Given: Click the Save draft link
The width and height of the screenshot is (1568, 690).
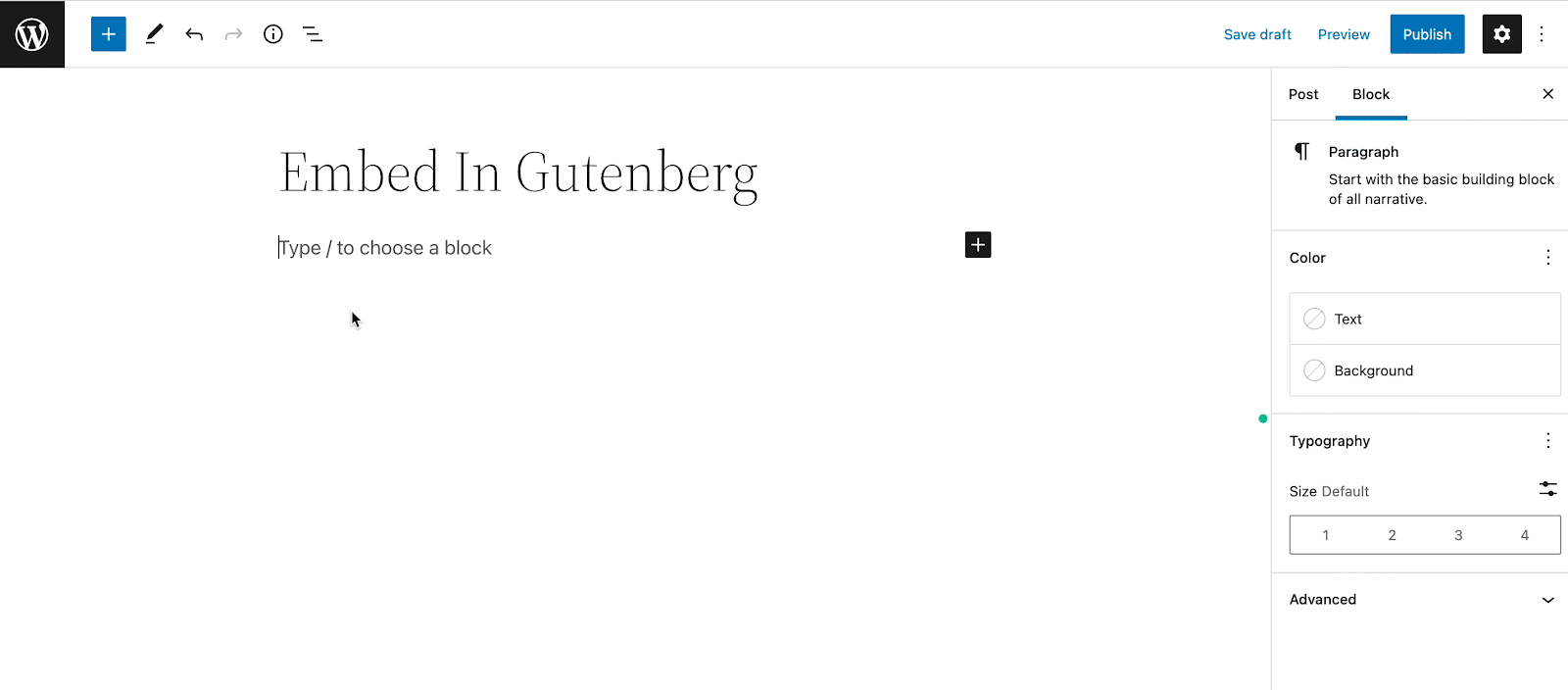Looking at the screenshot, I should tap(1257, 34).
